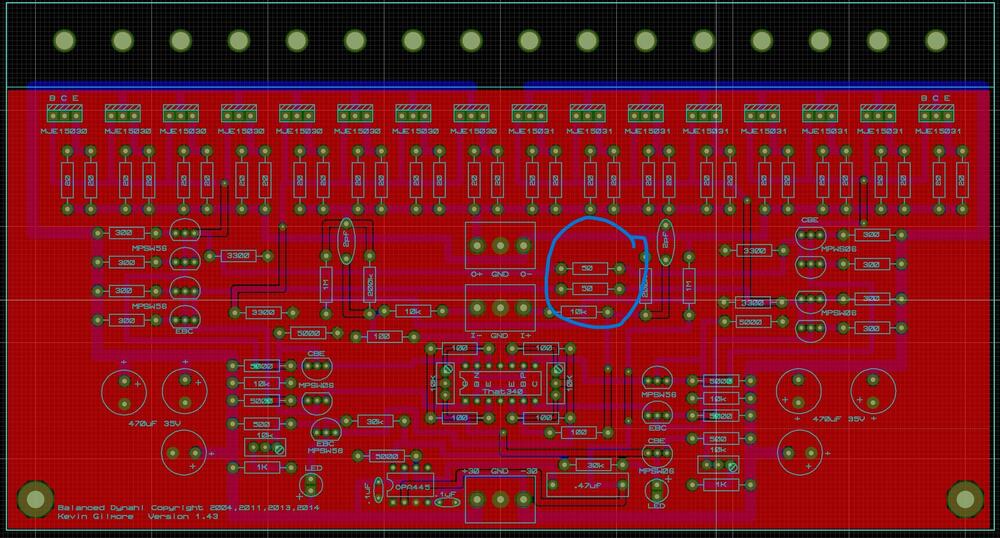Click the .47uF capacitor footprint
The height and width of the screenshot is (538, 1000).
588,487
